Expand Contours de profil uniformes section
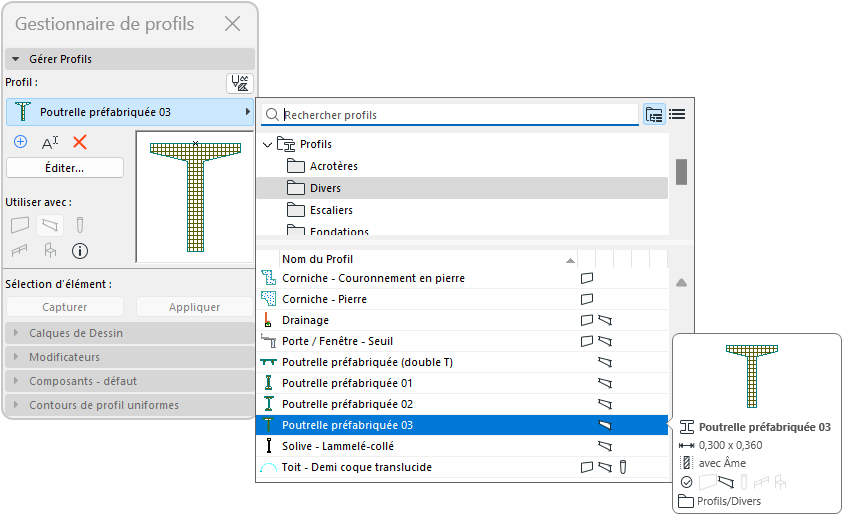The width and height of the screenshot is (843, 515). 130,405
